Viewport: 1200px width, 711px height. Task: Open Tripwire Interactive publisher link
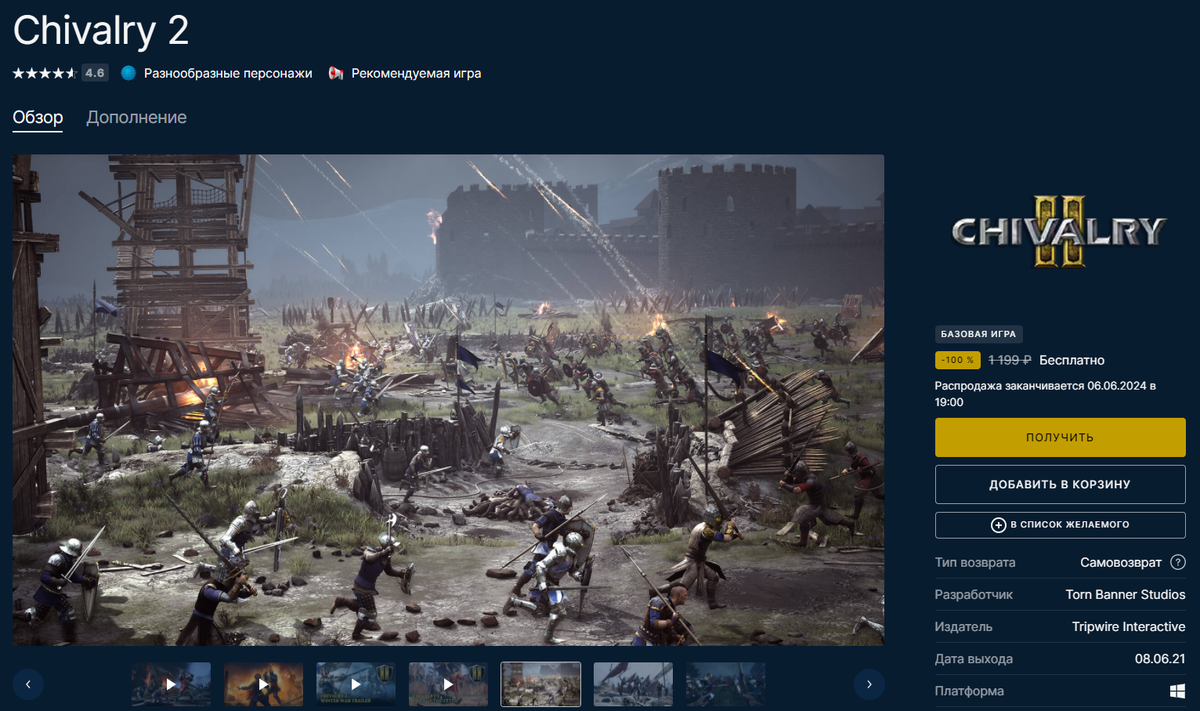[1128, 626]
